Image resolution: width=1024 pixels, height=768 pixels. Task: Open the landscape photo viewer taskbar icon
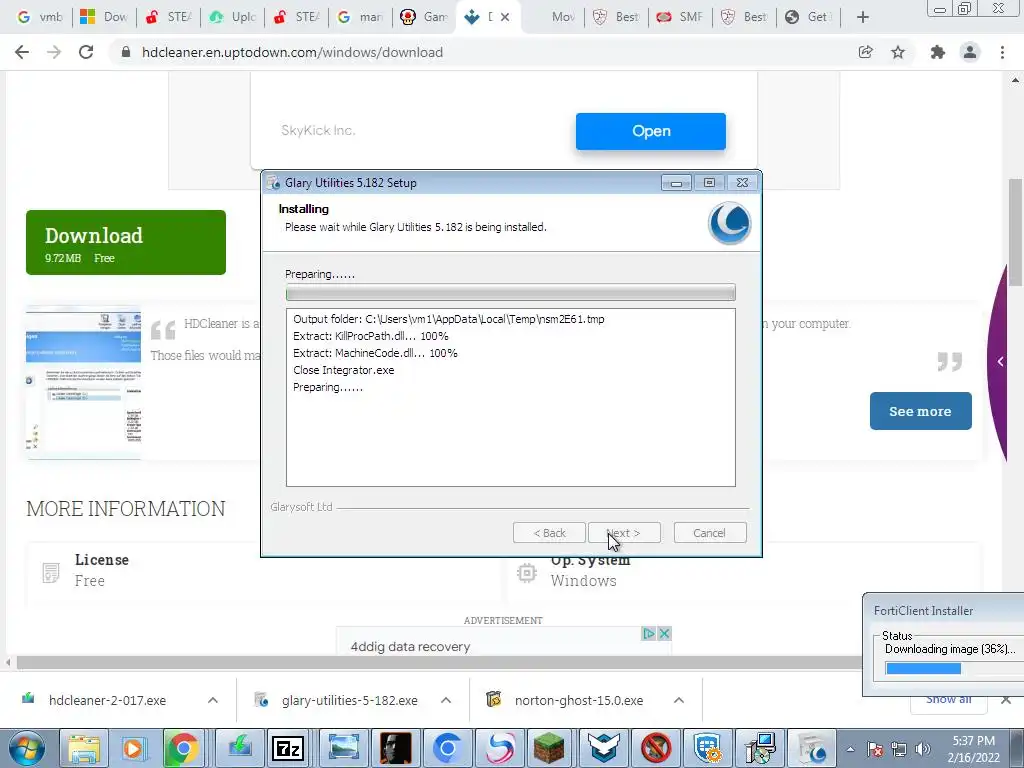pyautogui.click(x=344, y=748)
